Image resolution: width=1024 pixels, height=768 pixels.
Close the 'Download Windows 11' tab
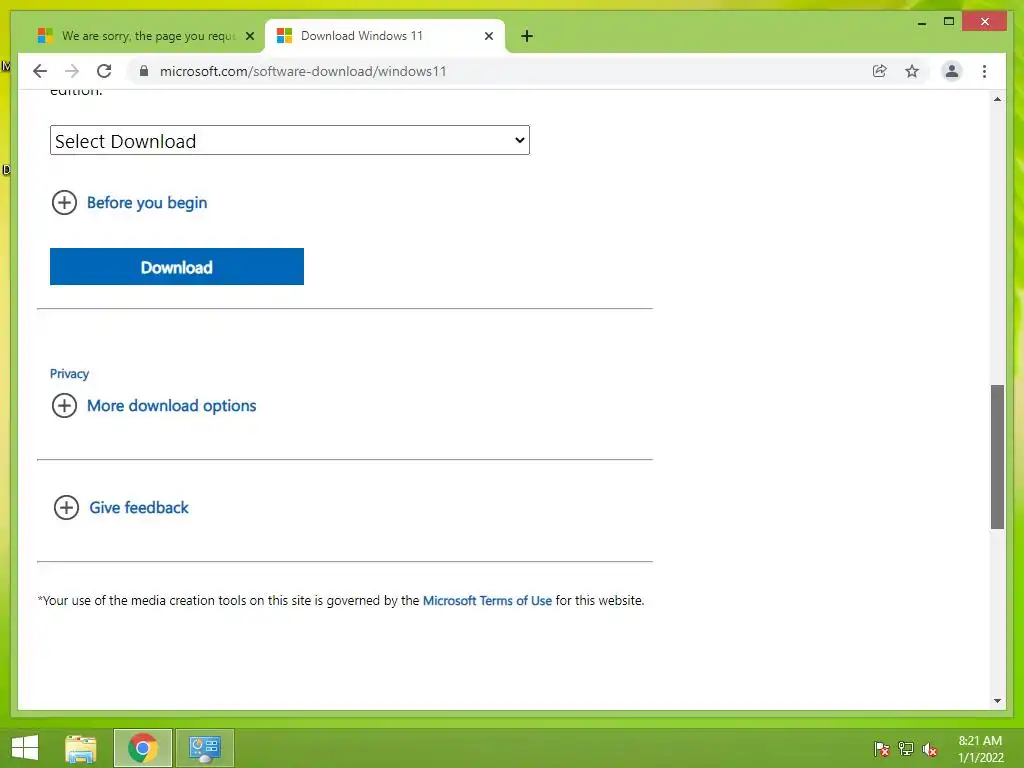click(x=488, y=36)
